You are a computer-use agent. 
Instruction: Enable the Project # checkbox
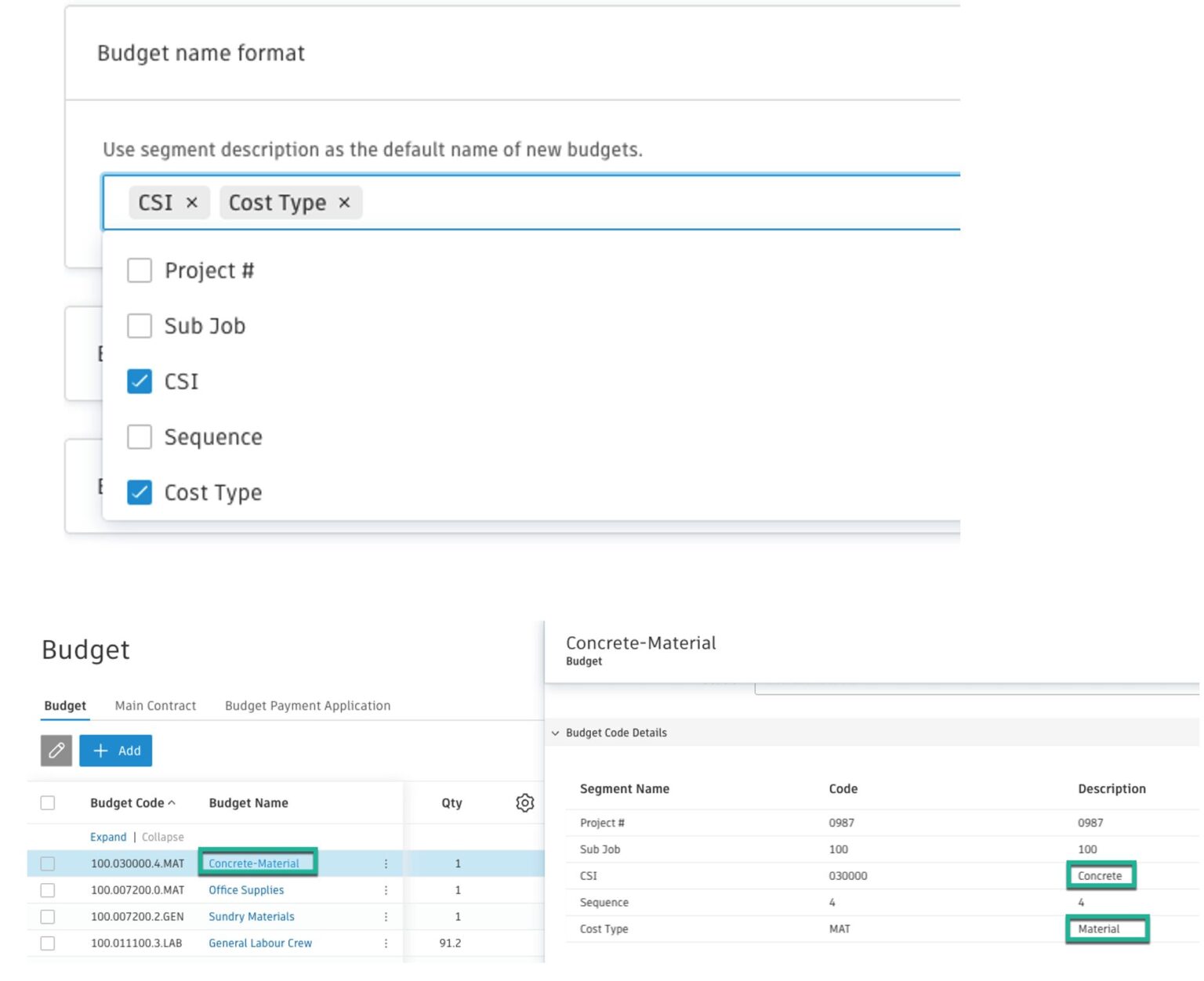pos(140,270)
